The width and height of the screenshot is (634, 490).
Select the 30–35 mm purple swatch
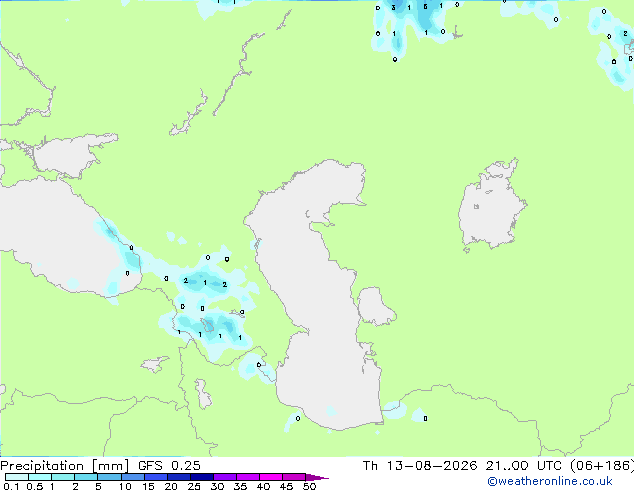(225, 477)
